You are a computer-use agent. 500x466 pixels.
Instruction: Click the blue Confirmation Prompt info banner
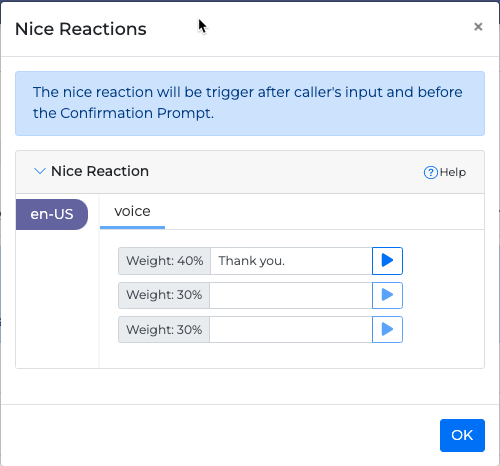tap(250, 103)
